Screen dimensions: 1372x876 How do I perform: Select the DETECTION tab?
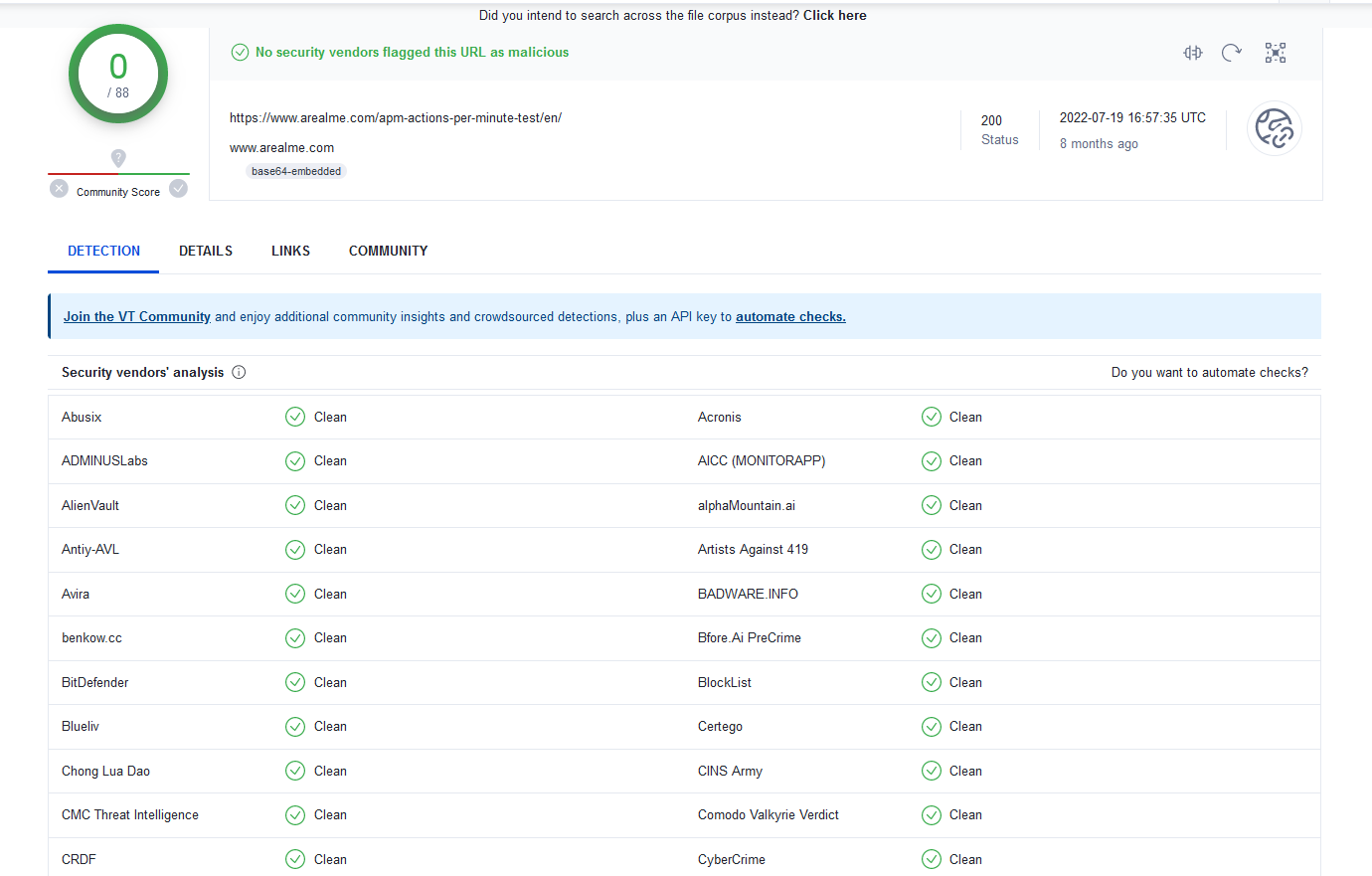[x=103, y=251]
